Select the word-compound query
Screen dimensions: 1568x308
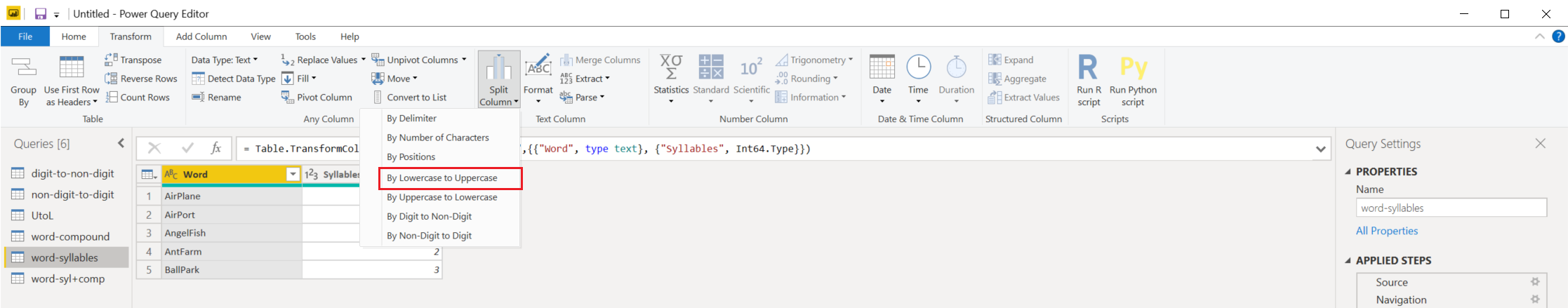[x=67, y=236]
